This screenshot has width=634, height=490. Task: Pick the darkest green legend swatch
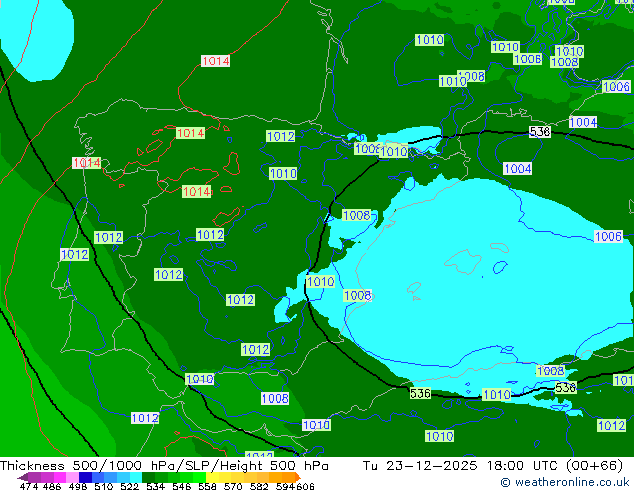coord(148,477)
